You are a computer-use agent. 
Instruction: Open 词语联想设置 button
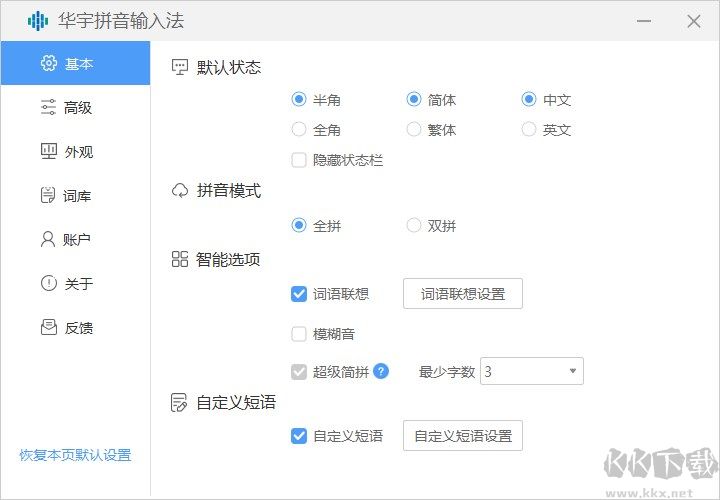tap(463, 294)
